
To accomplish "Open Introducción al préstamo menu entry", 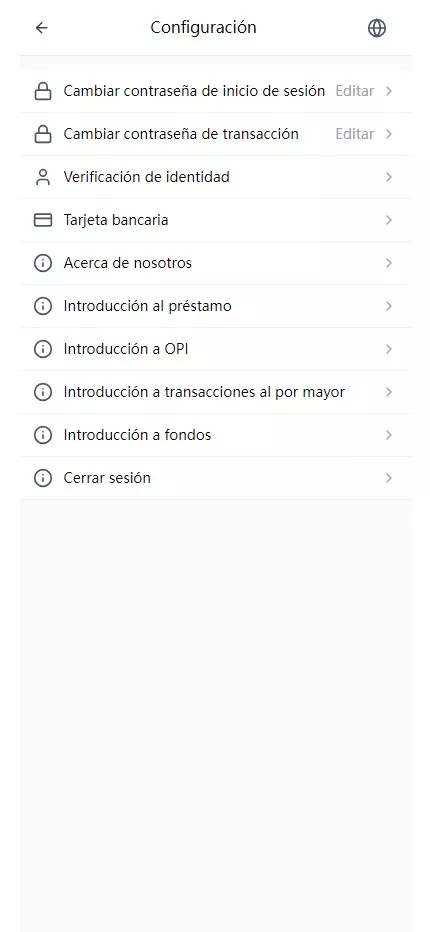I will [x=215, y=306].
